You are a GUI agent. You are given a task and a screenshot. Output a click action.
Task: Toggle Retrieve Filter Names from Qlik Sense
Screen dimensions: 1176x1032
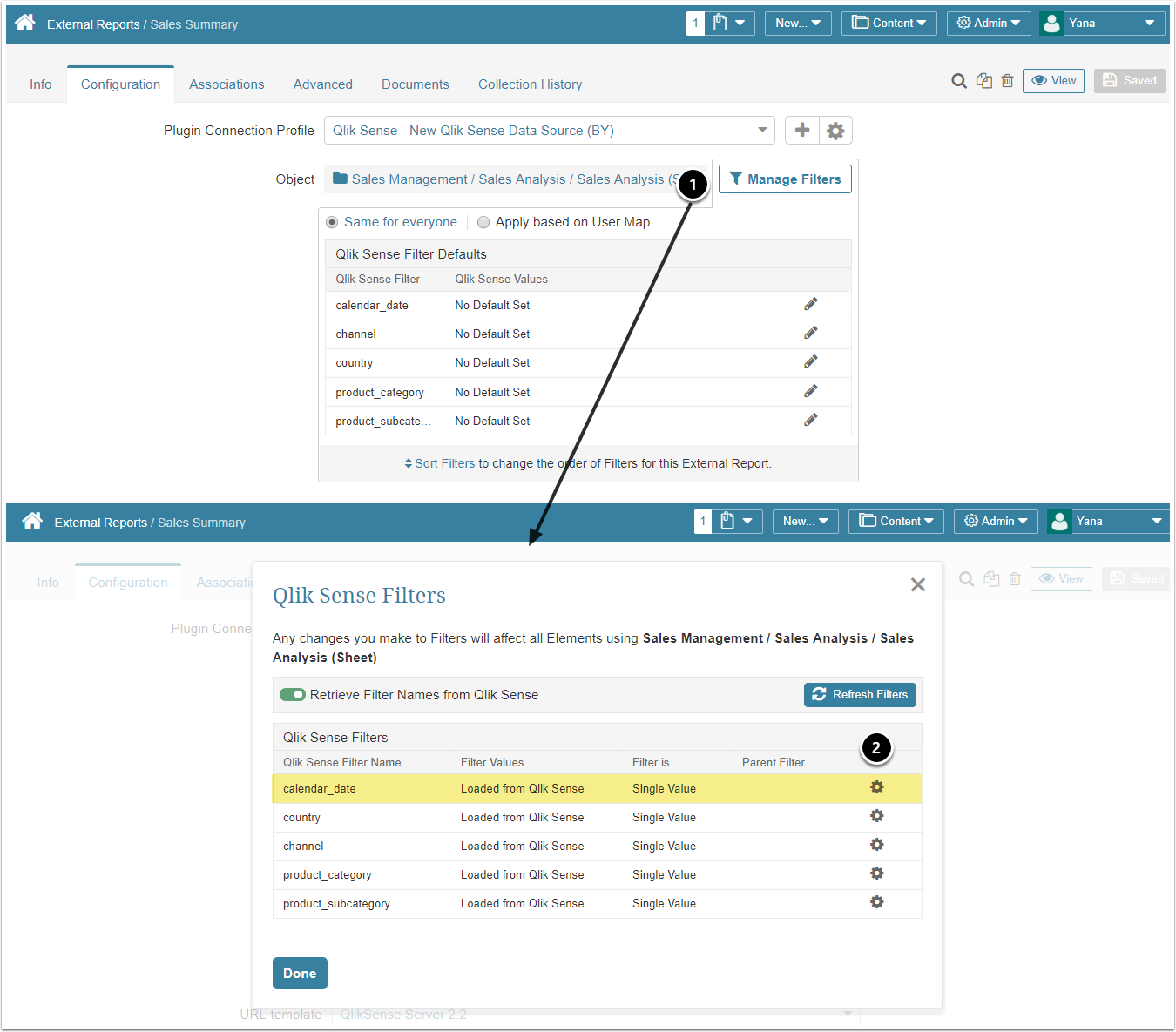pos(293,695)
